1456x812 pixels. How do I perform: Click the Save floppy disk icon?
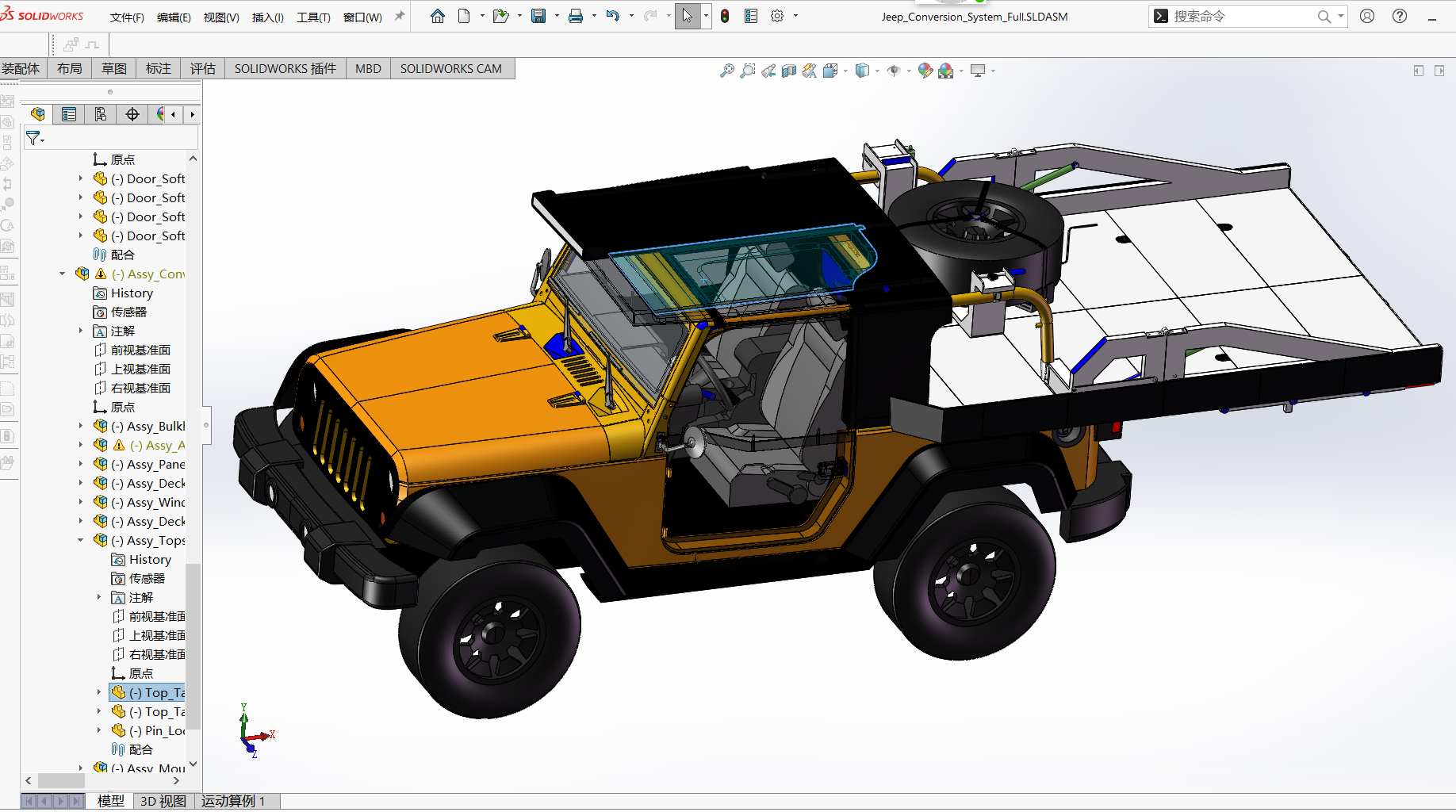[538, 16]
